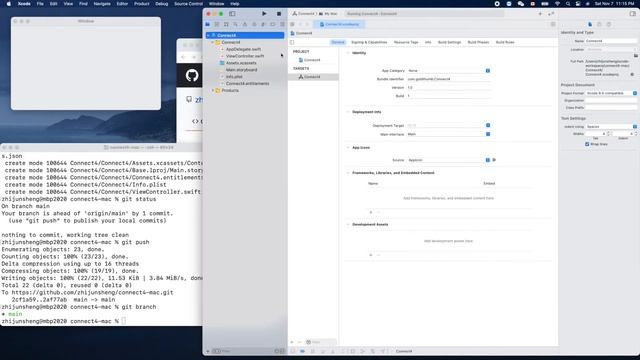Stop the running app in Xcode

coord(279,13)
